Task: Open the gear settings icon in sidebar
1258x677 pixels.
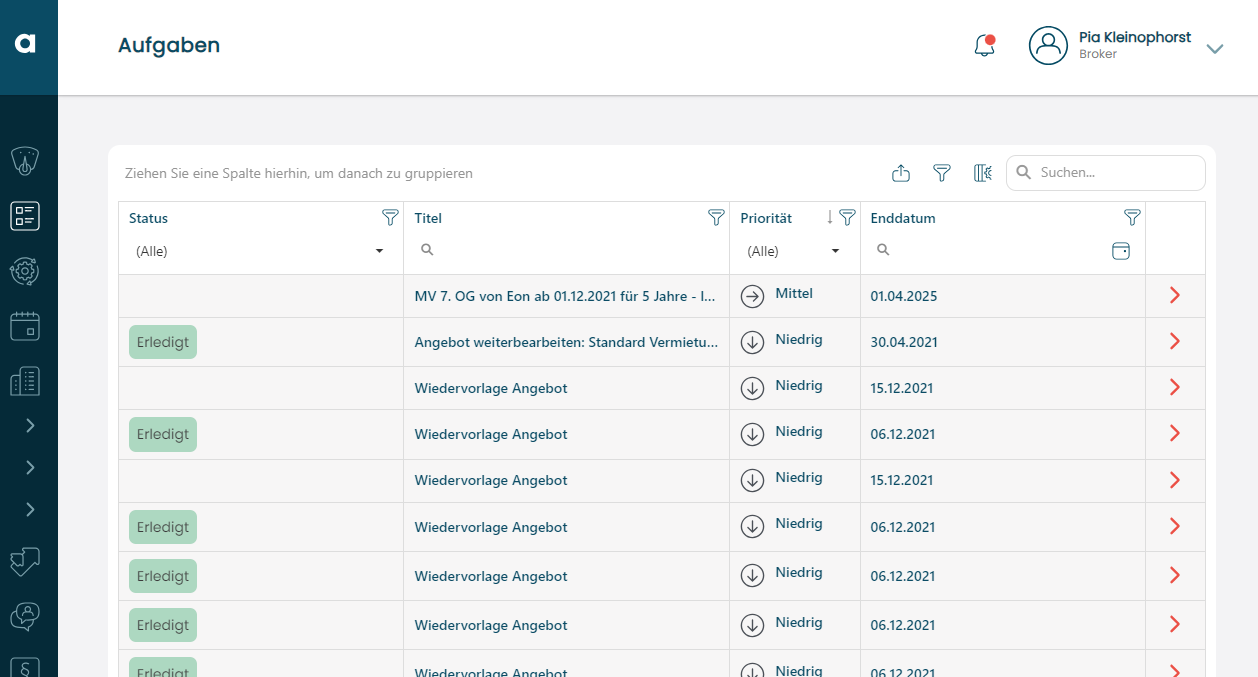Action: click(x=25, y=271)
